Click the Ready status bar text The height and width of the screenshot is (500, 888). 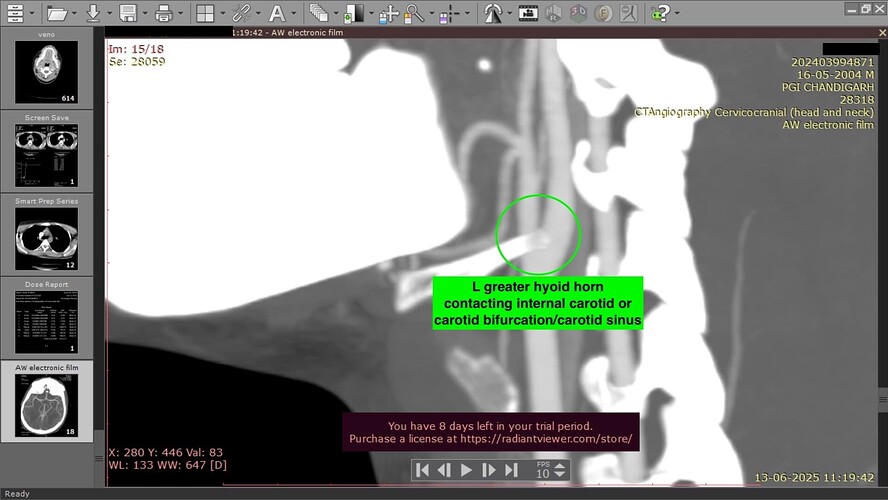[17, 494]
